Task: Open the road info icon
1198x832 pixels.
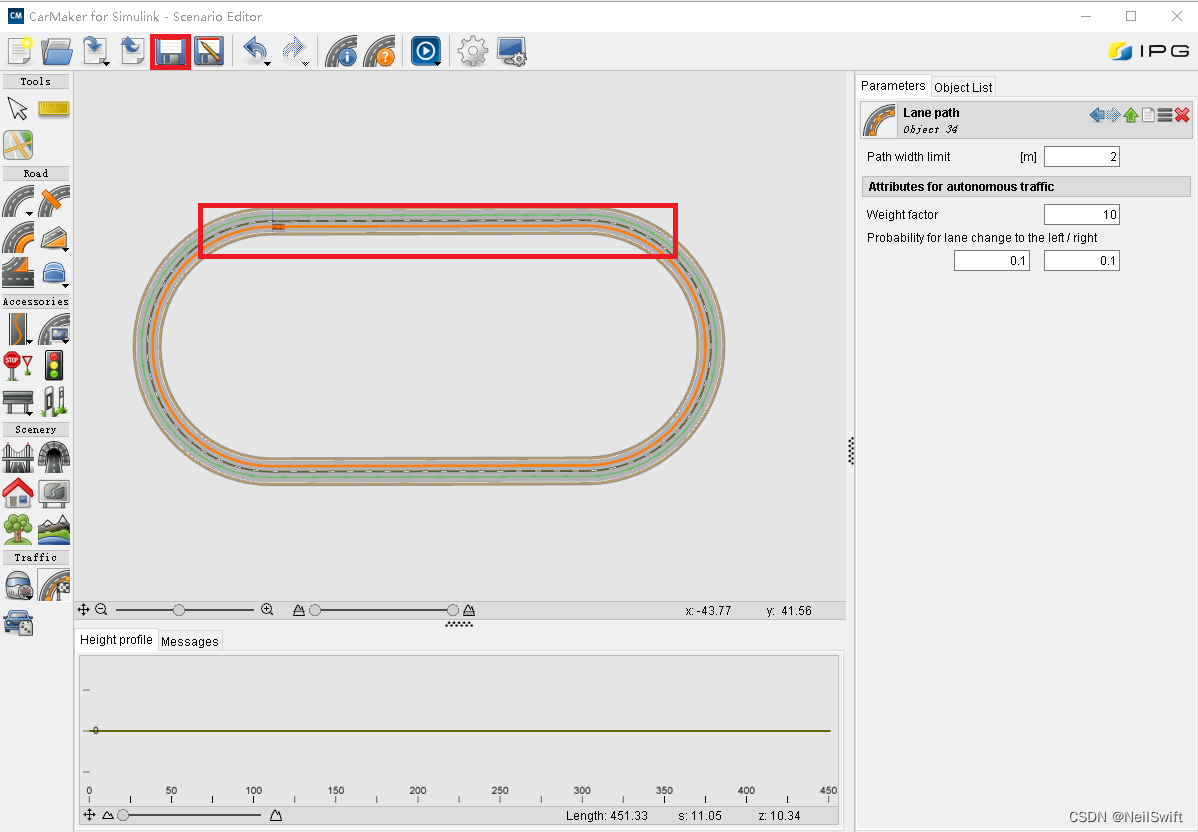Action: [341, 51]
